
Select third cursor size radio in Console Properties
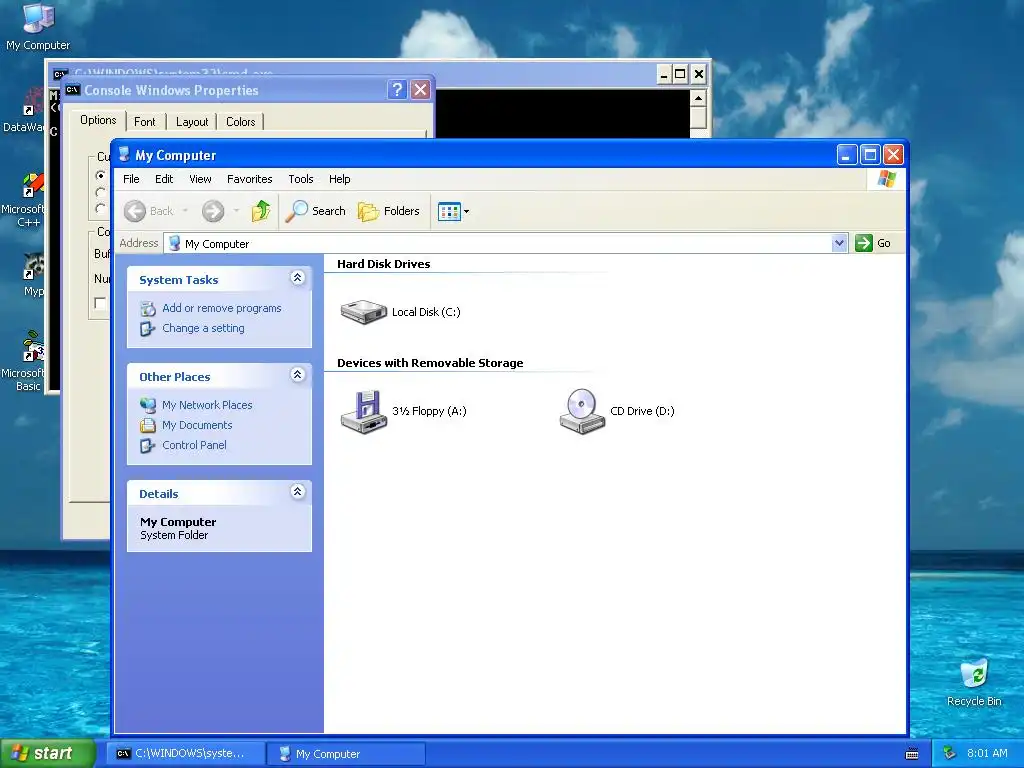click(101, 208)
